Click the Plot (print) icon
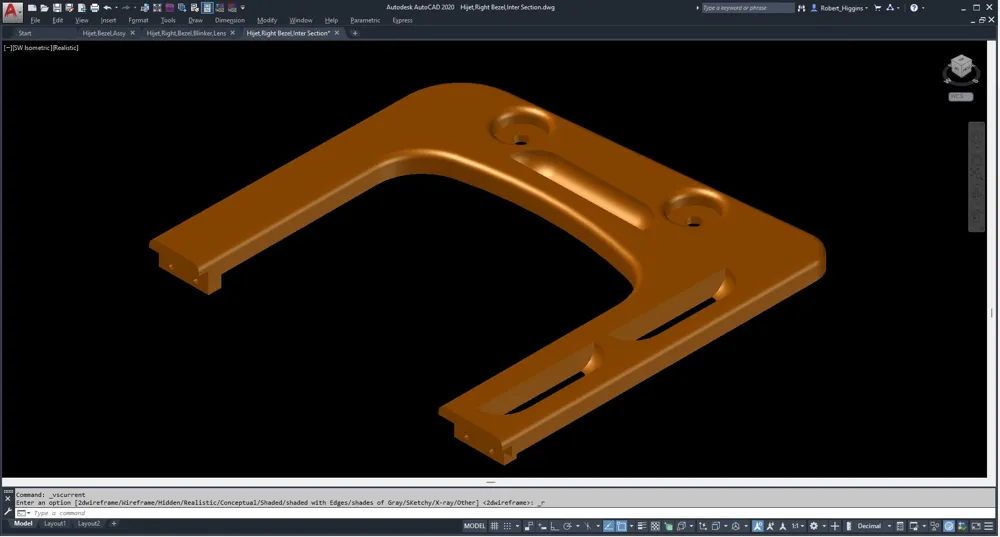The height and width of the screenshot is (537, 1000). point(94,8)
